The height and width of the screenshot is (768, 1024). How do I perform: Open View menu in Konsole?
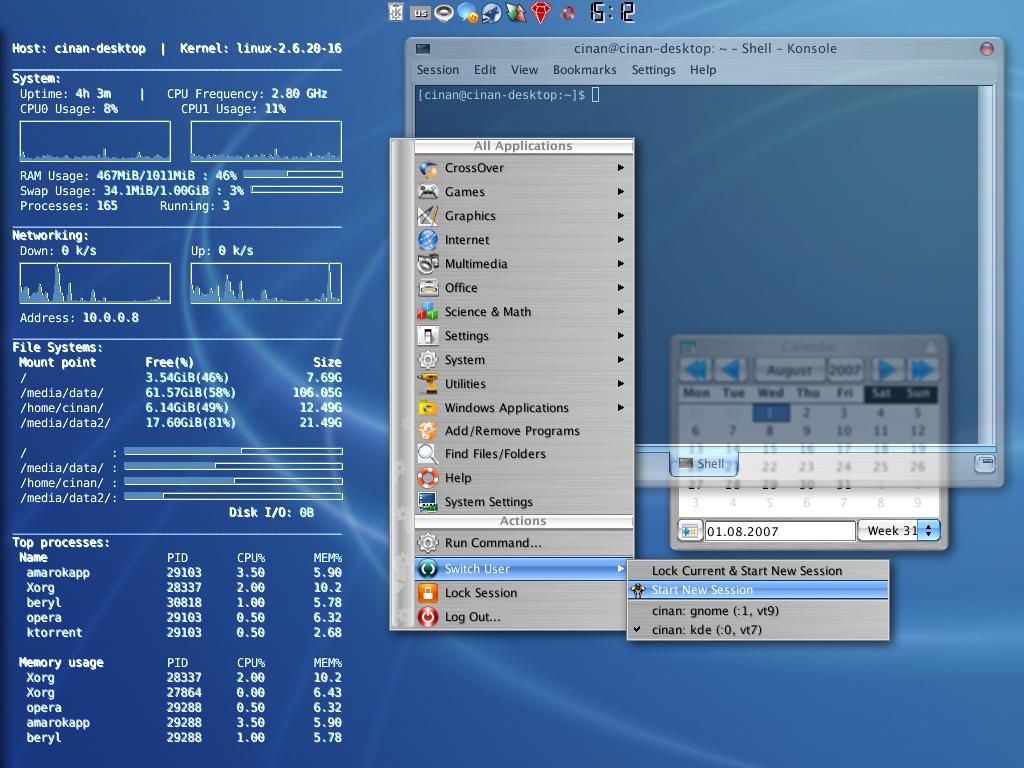click(524, 70)
